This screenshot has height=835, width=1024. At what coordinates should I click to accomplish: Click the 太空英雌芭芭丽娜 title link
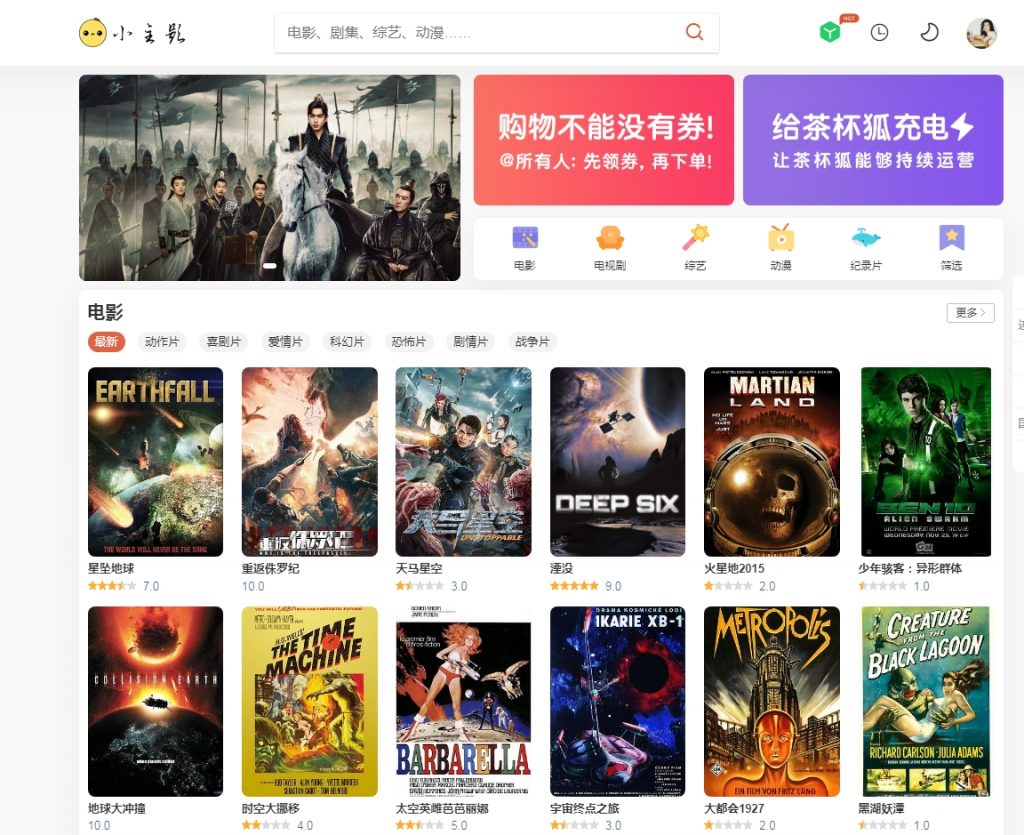pos(442,808)
